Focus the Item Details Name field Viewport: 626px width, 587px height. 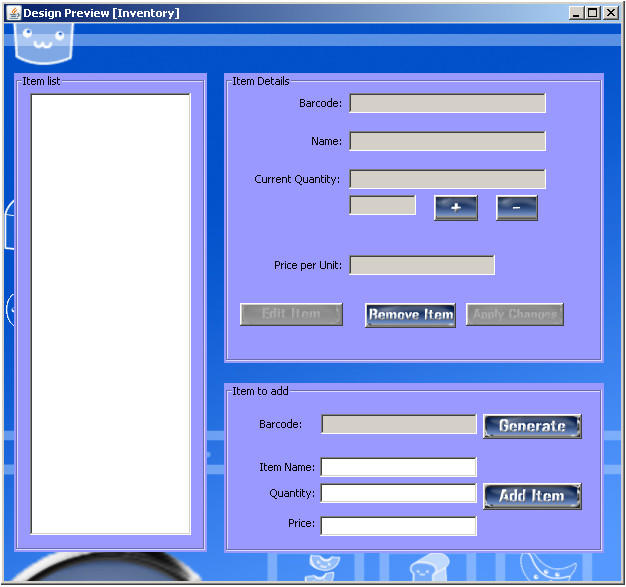coord(448,141)
